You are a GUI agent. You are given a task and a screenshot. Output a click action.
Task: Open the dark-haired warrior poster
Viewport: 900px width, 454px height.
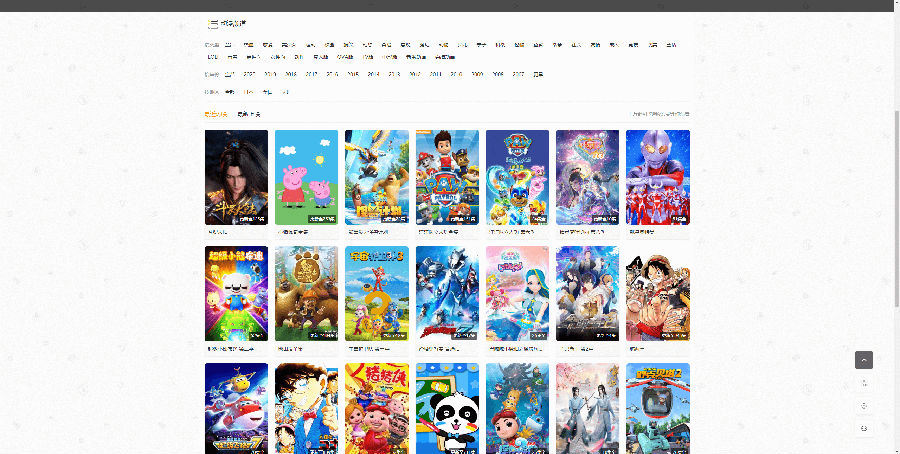236,177
